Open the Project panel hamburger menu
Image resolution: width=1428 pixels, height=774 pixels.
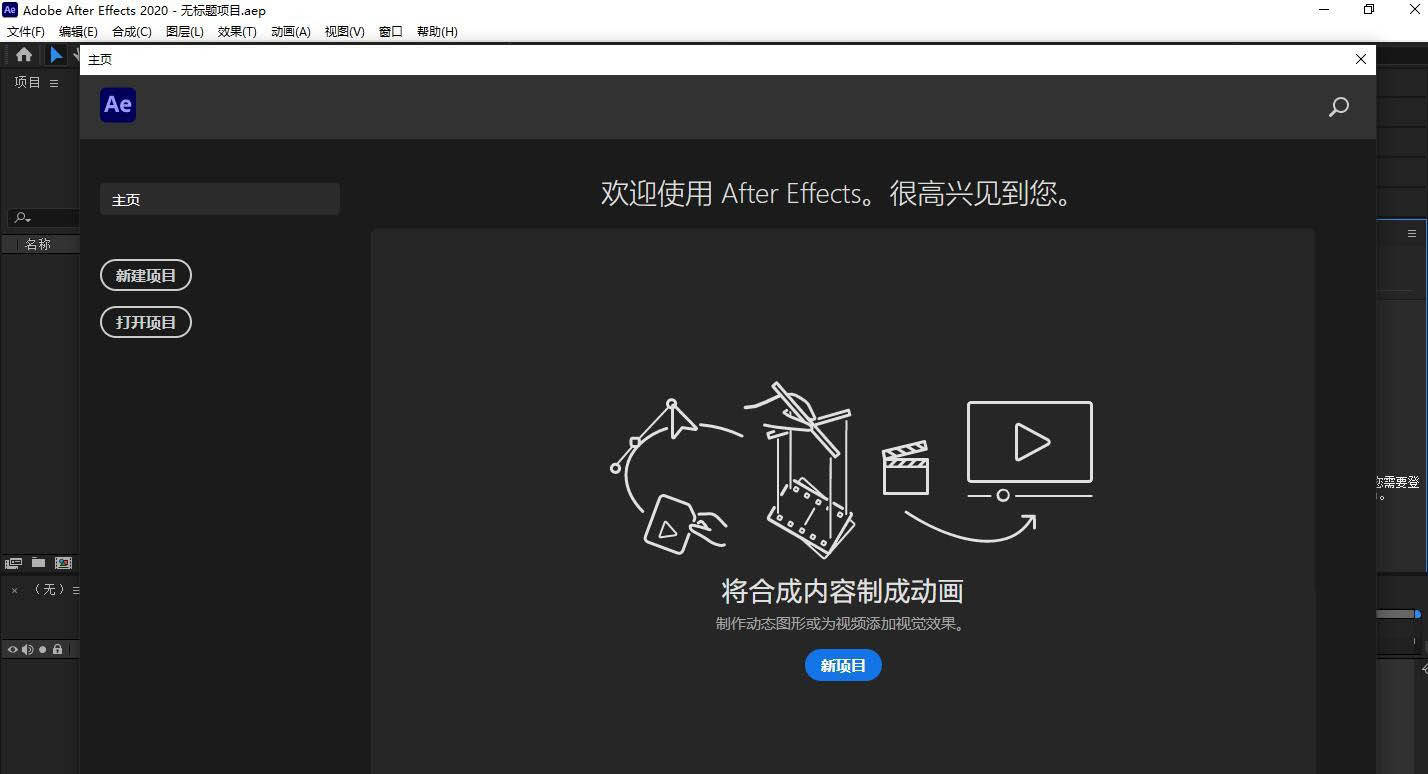click(54, 83)
